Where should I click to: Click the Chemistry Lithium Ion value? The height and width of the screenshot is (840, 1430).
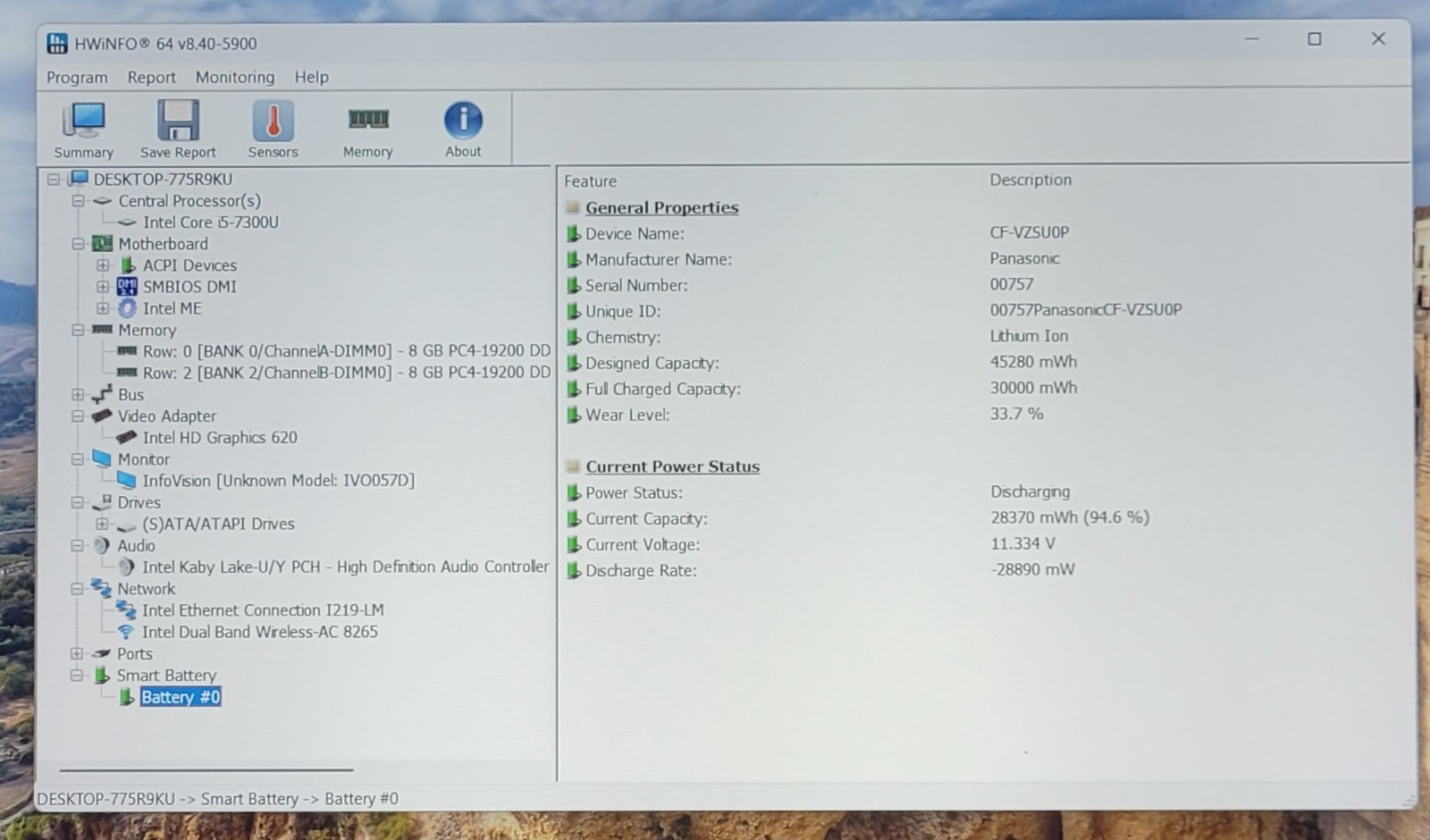[x=1029, y=336]
